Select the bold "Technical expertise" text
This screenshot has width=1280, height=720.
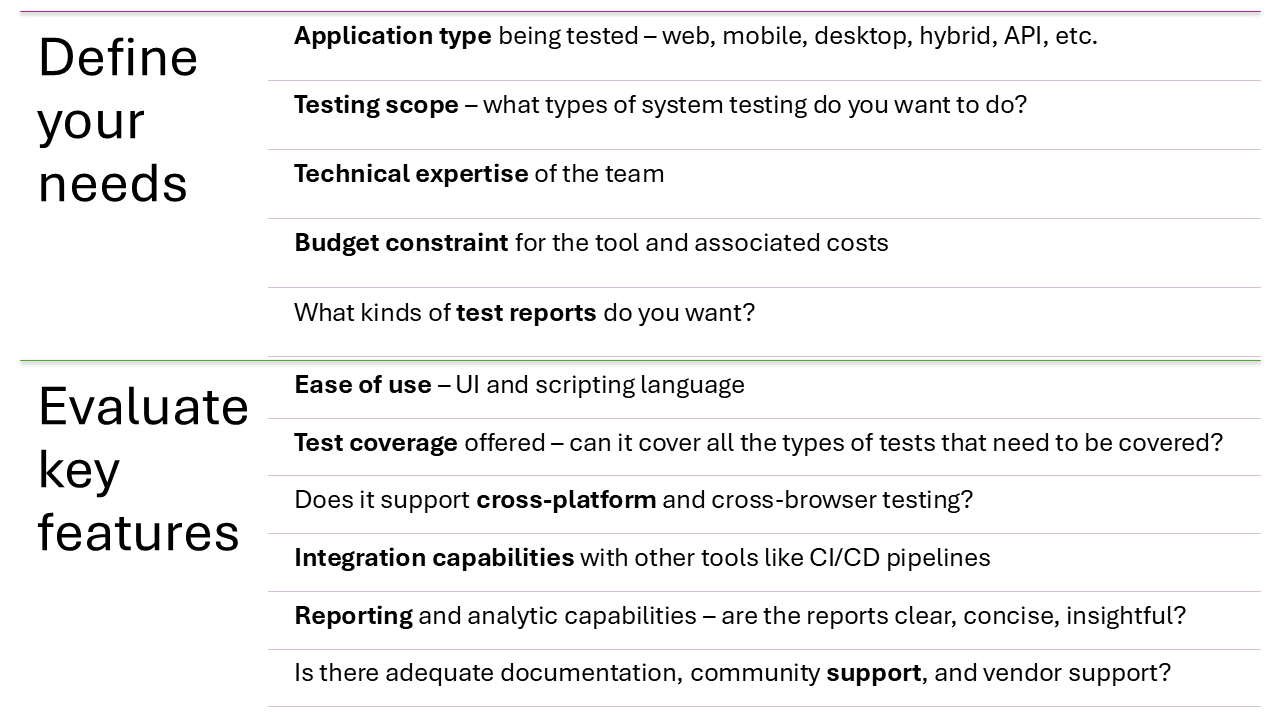411,175
